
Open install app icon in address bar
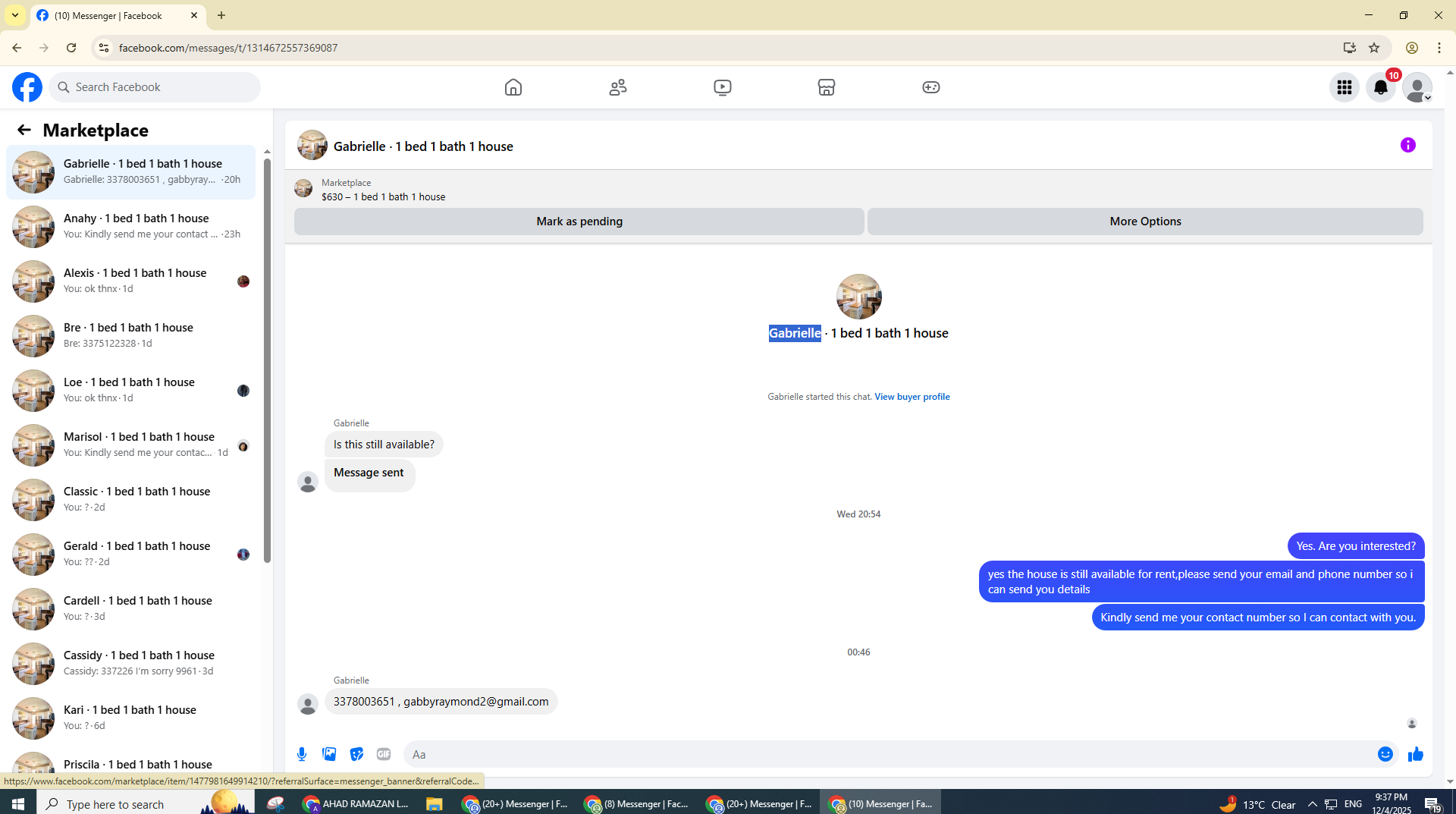1350,48
